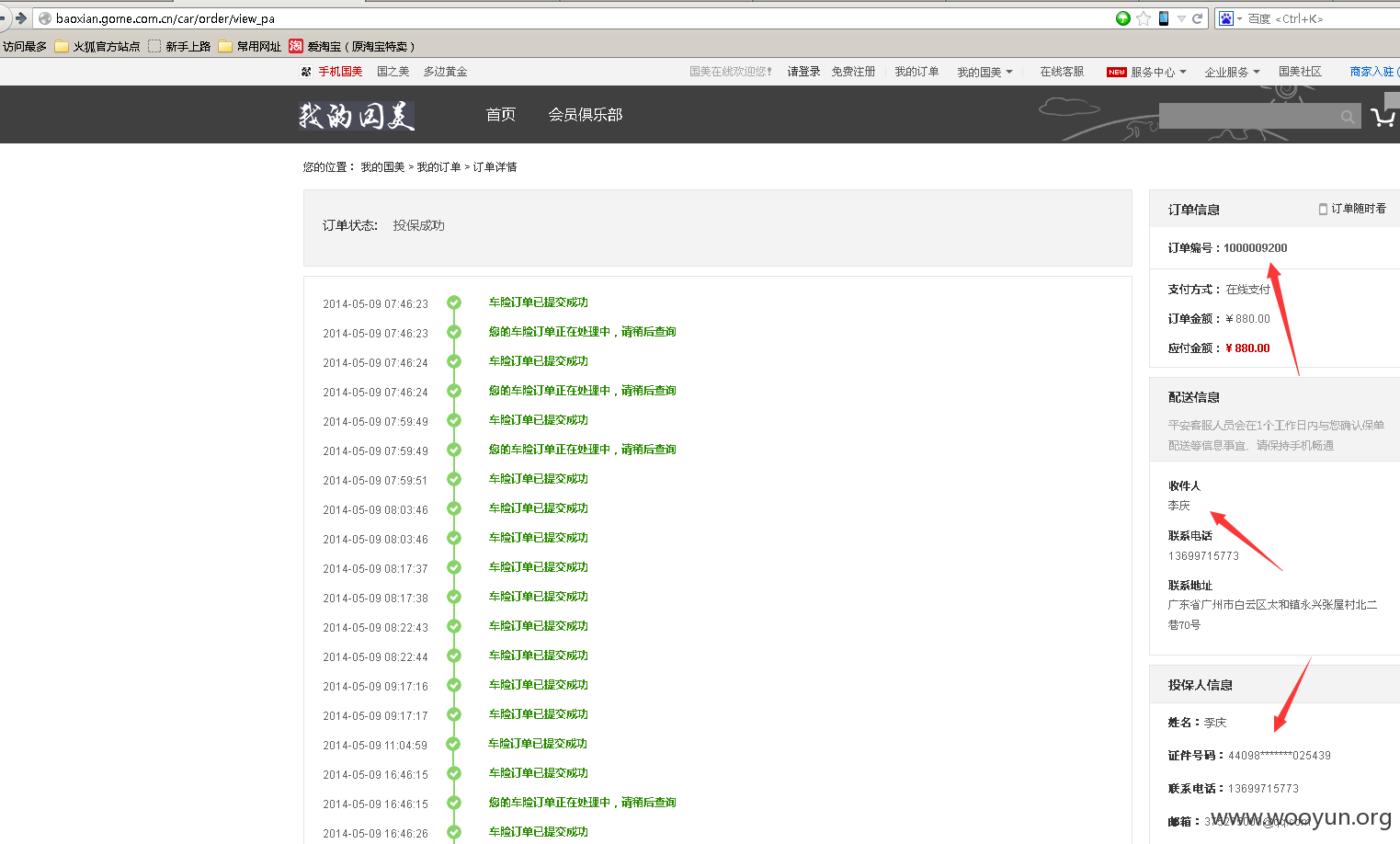Click the 多边黄金 link

pyautogui.click(x=445, y=72)
